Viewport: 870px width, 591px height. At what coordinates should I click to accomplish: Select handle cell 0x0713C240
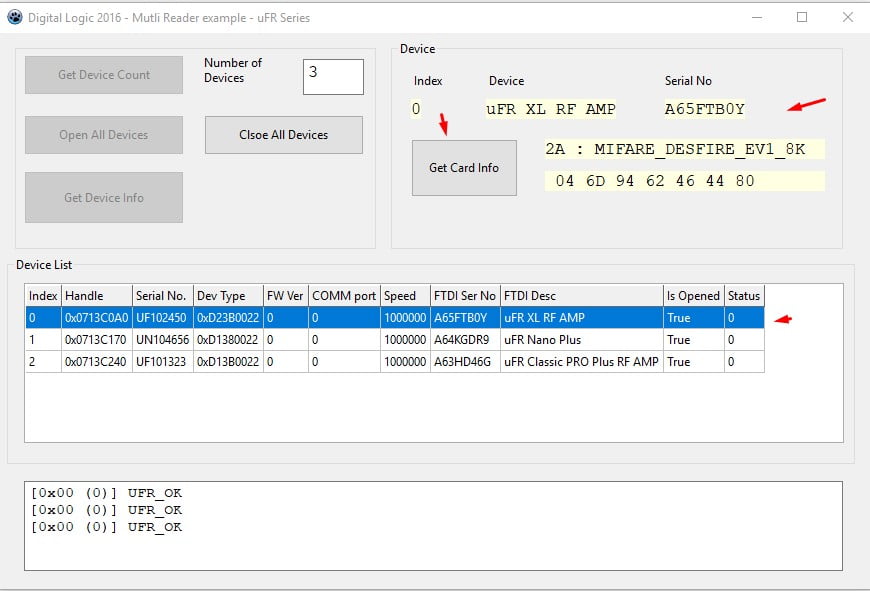(x=97, y=362)
